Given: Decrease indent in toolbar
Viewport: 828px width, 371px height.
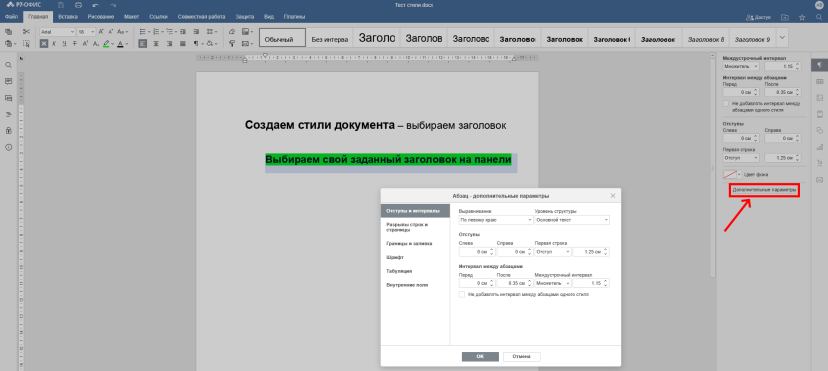Looking at the screenshot, I should click(x=183, y=32).
